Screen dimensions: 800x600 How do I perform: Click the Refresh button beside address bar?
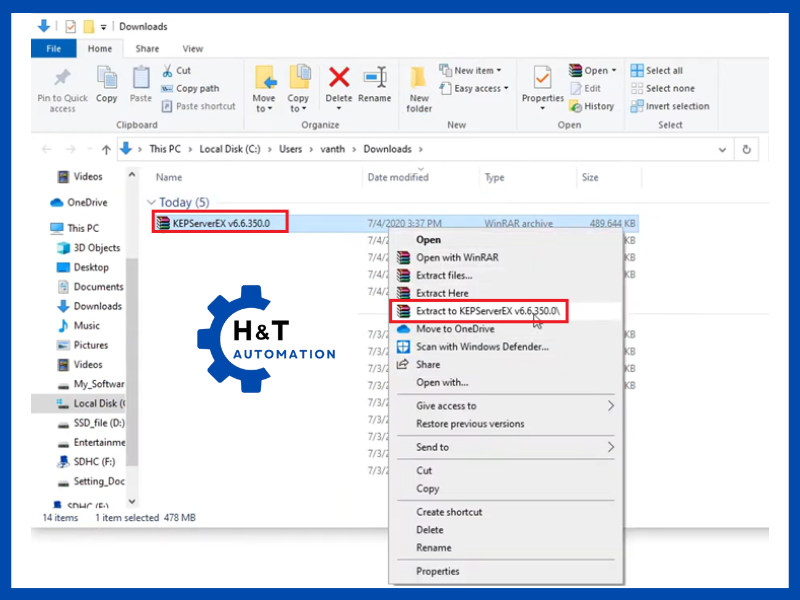click(746, 149)
